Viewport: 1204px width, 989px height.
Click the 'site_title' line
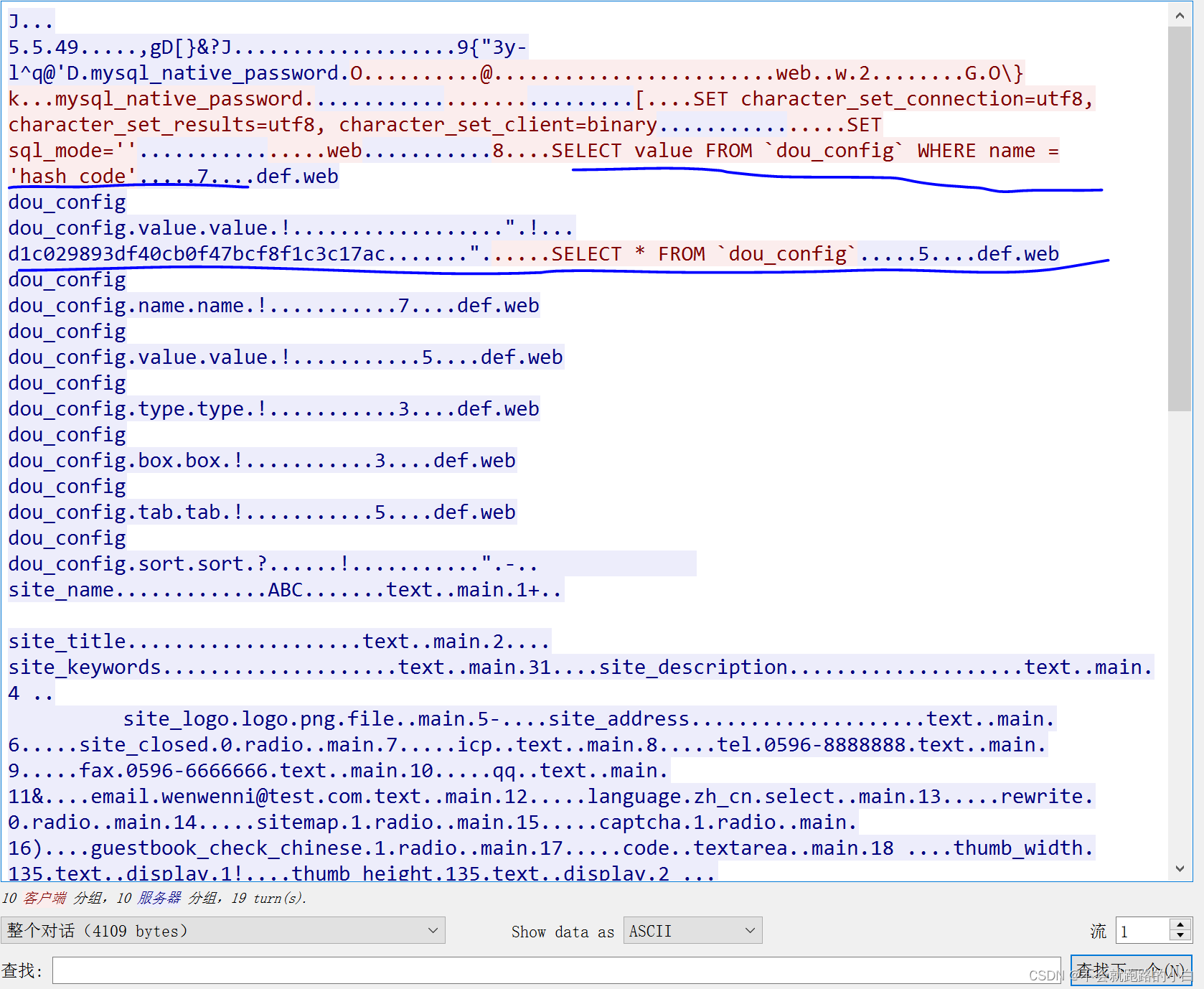[278, 642]
